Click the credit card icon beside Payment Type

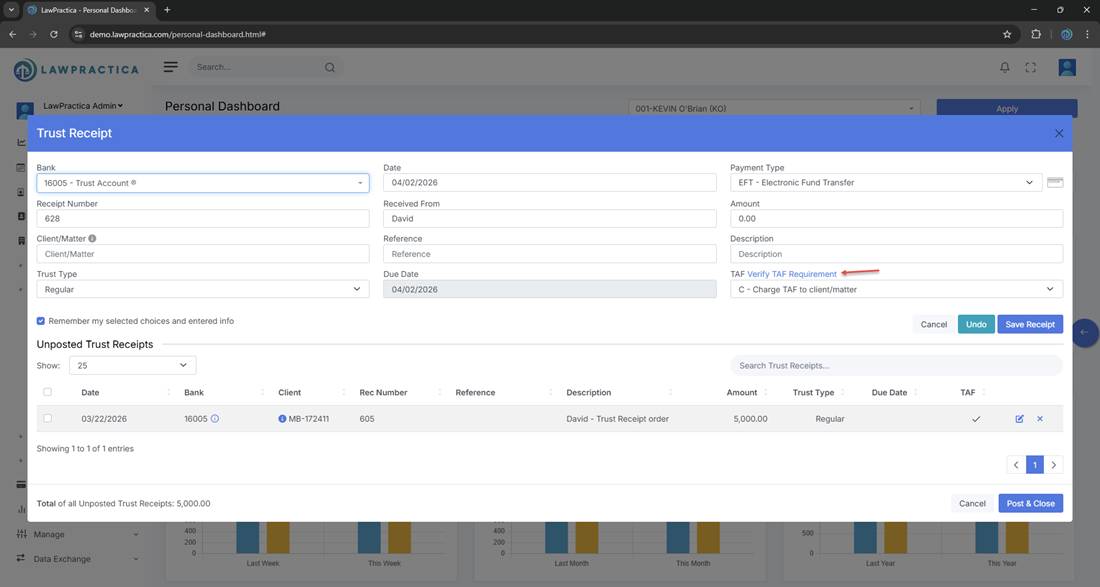pyautogui.click(x=1054, y=183)
